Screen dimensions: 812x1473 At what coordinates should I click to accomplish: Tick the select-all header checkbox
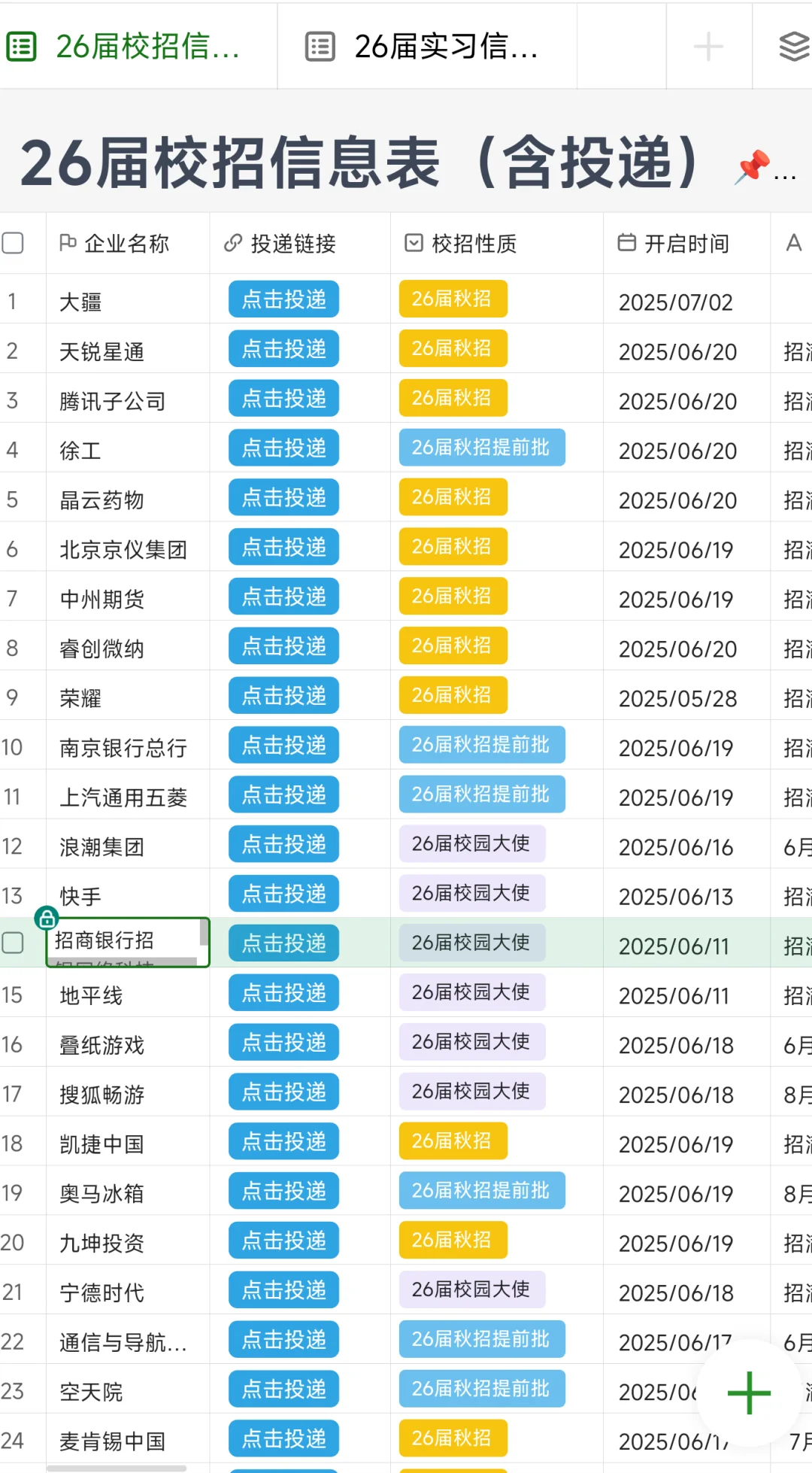tap(13, 243)
